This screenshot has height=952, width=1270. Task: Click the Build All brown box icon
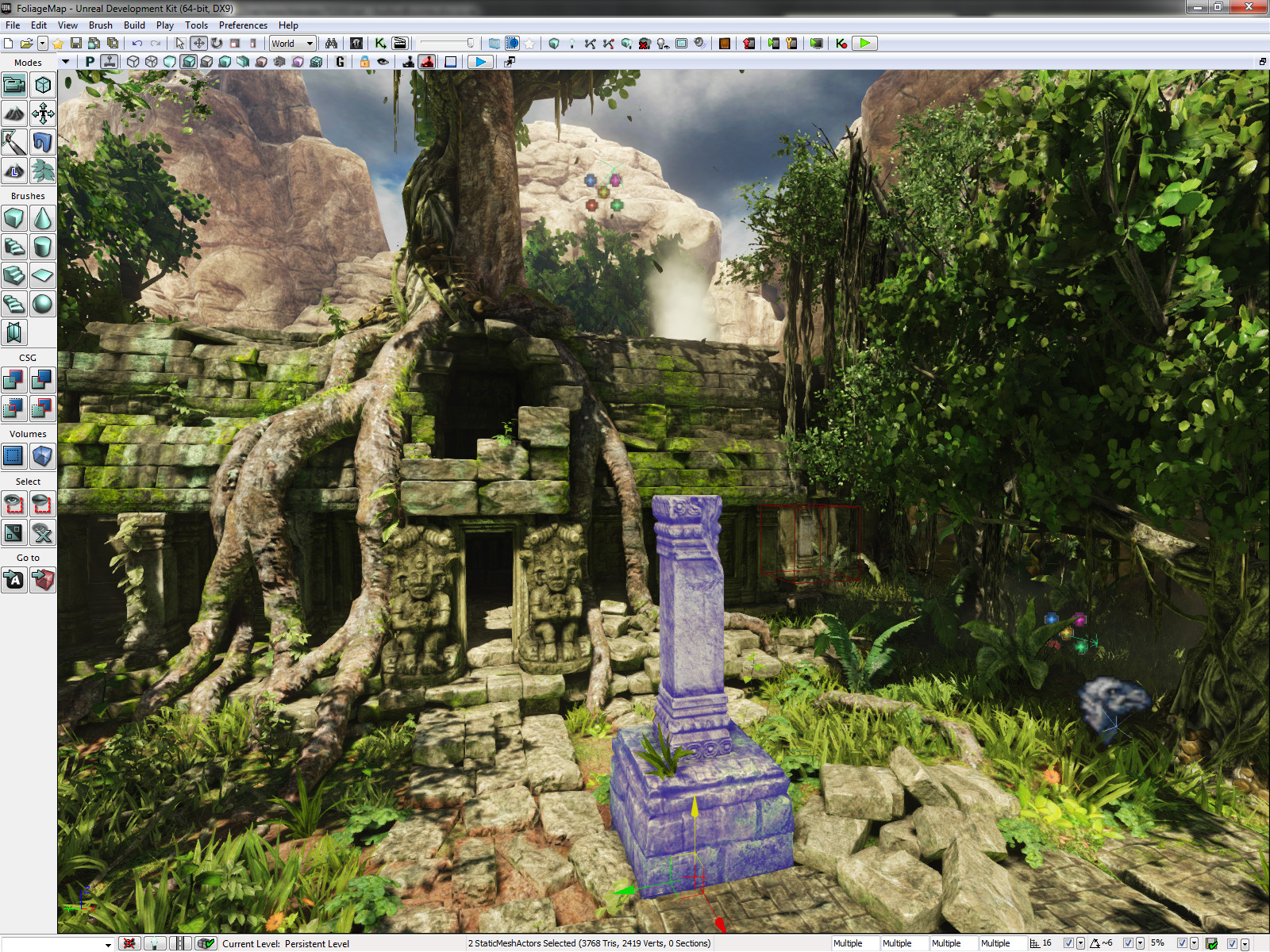(x=724, y=44)
